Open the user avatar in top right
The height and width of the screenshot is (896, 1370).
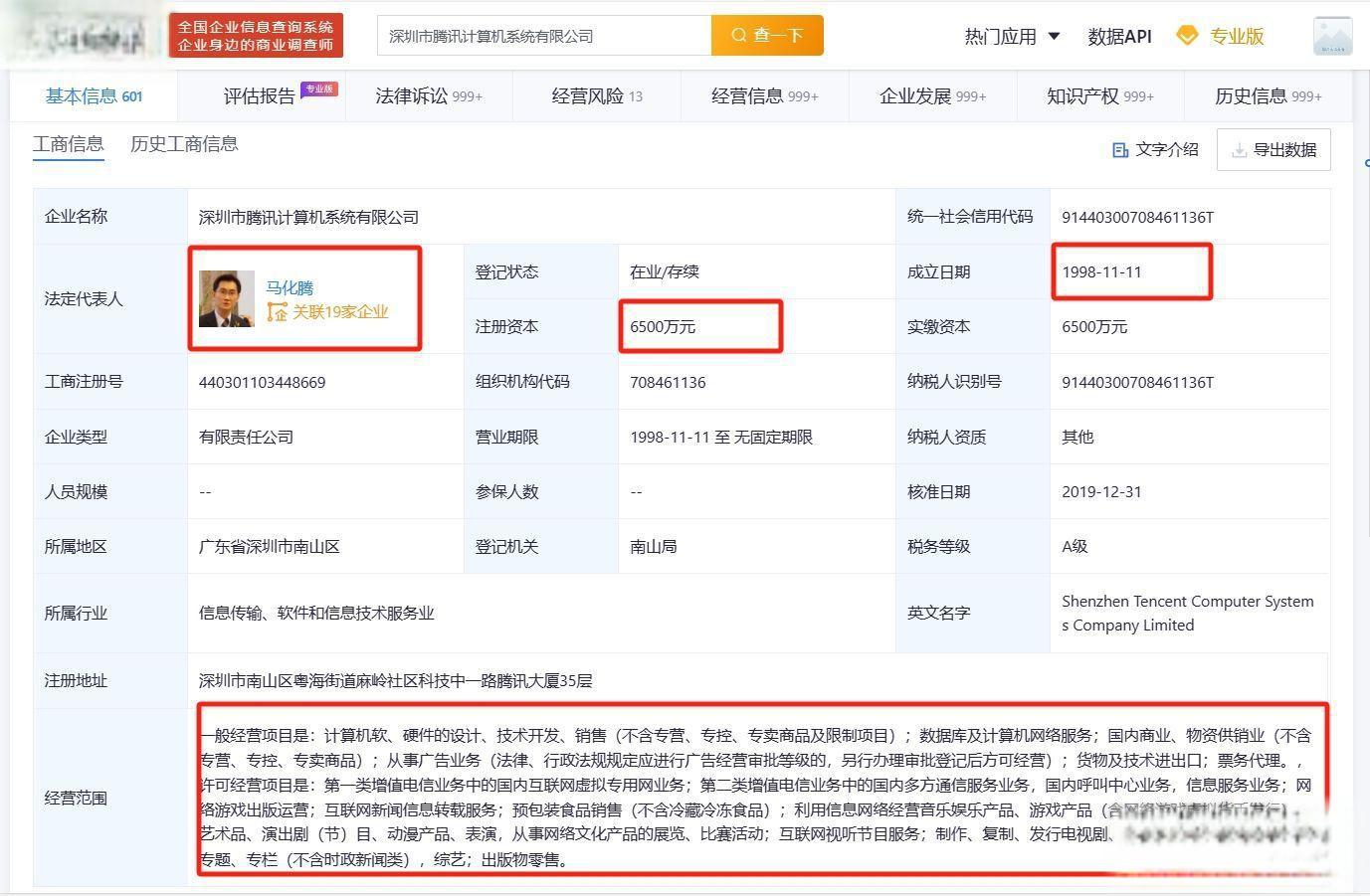tap(1332, 36)
